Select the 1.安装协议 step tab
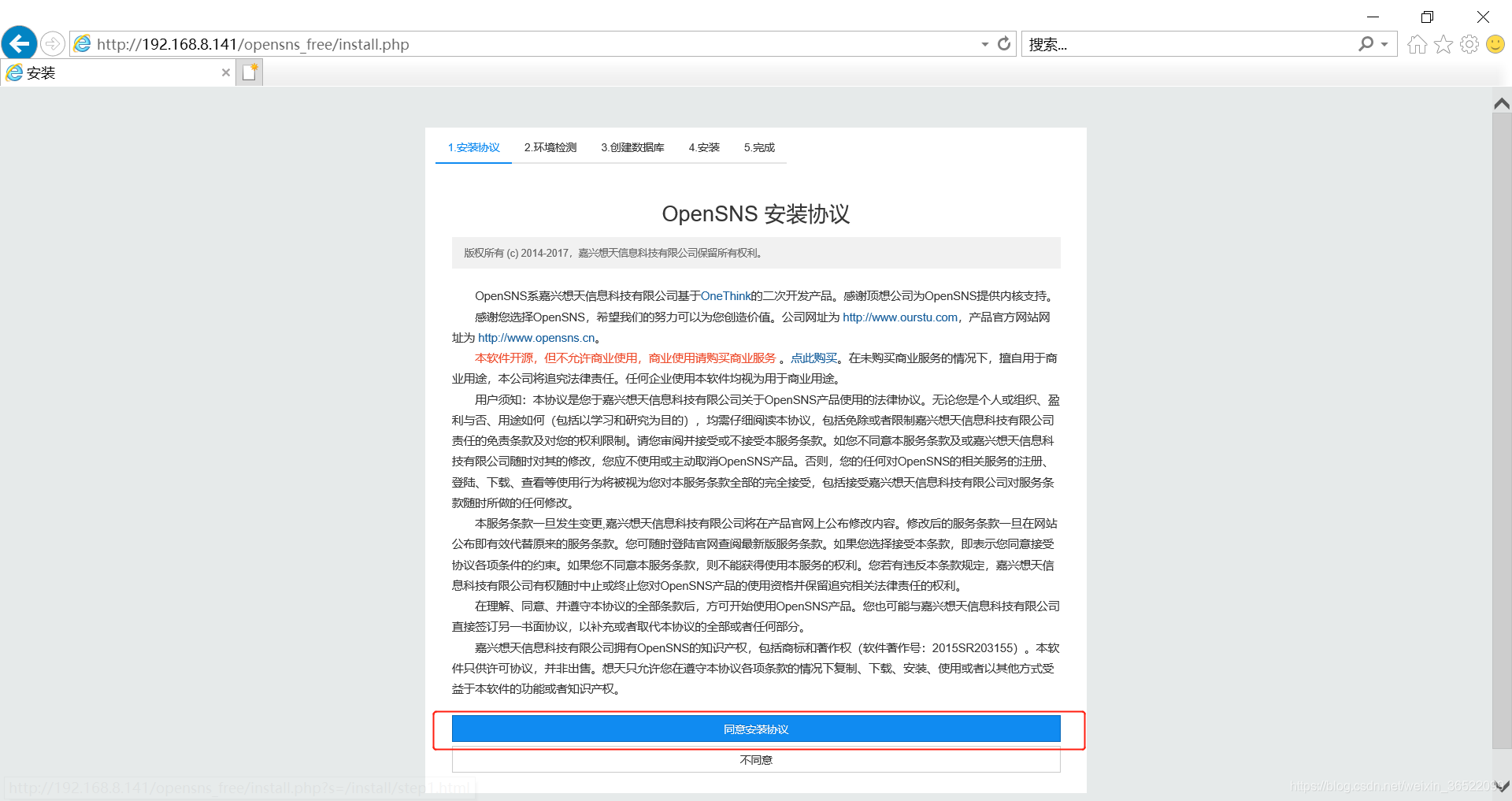 tap(473, 147)
